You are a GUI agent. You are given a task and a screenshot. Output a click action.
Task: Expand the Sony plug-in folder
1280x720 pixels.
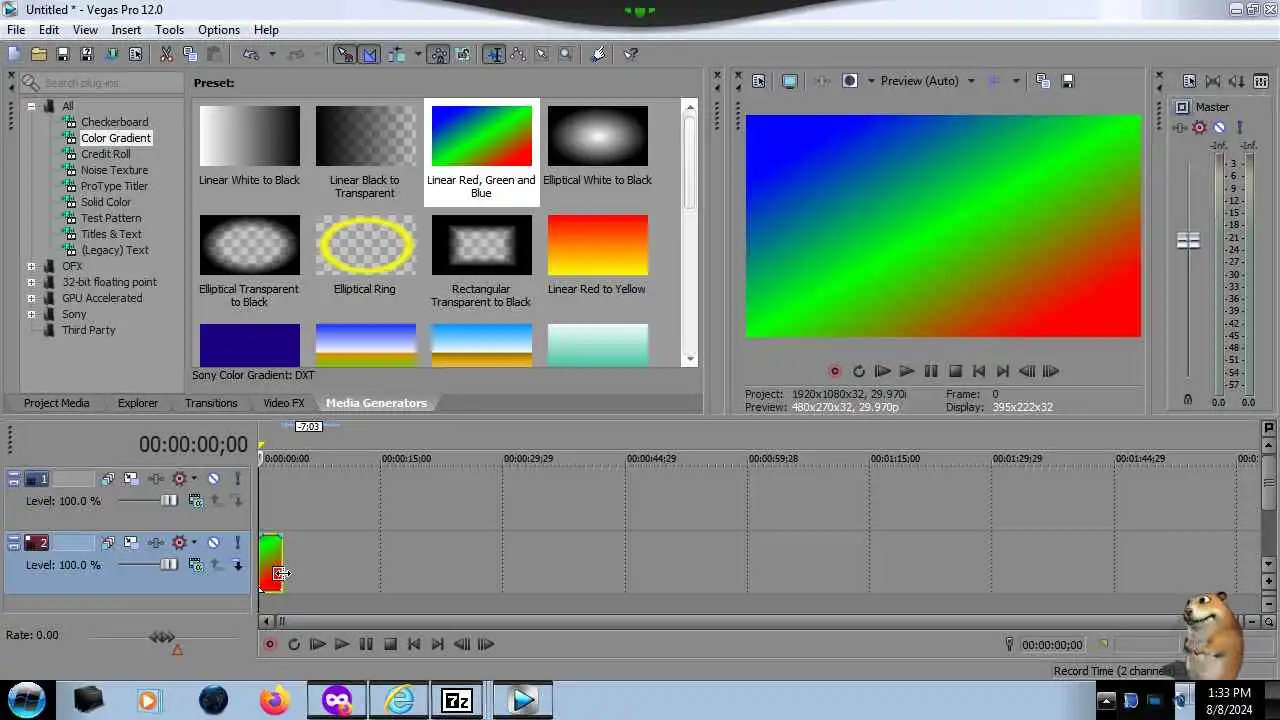tap(31, 315)
